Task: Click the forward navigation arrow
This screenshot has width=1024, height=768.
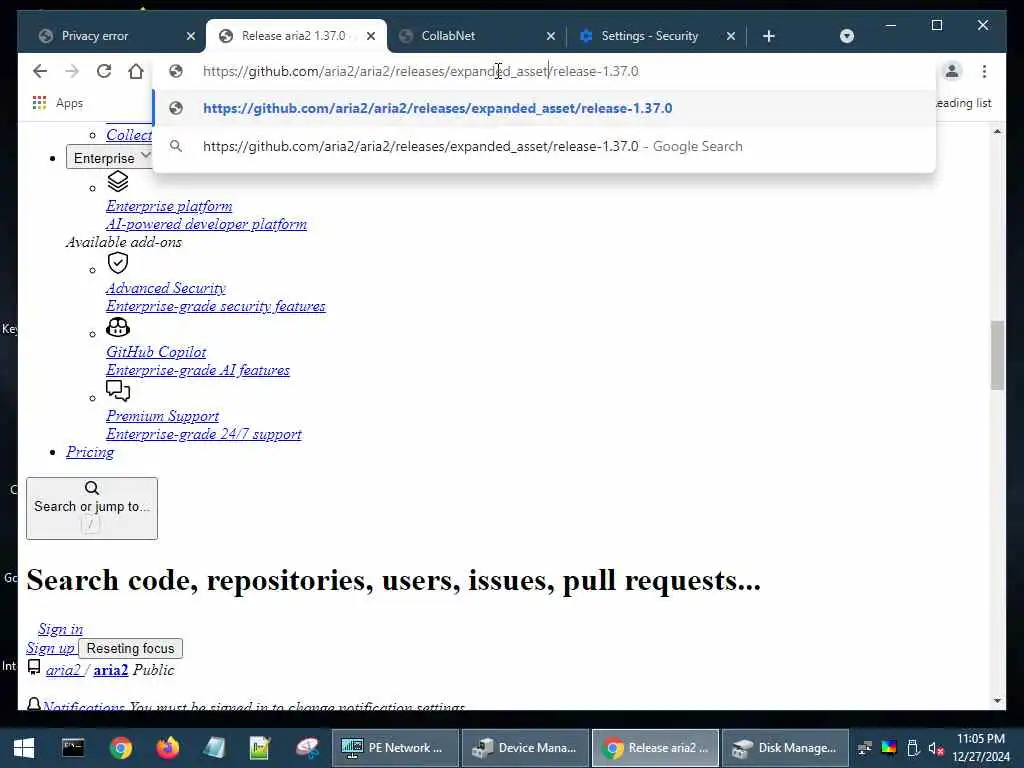Action: [x=72, y=71]
